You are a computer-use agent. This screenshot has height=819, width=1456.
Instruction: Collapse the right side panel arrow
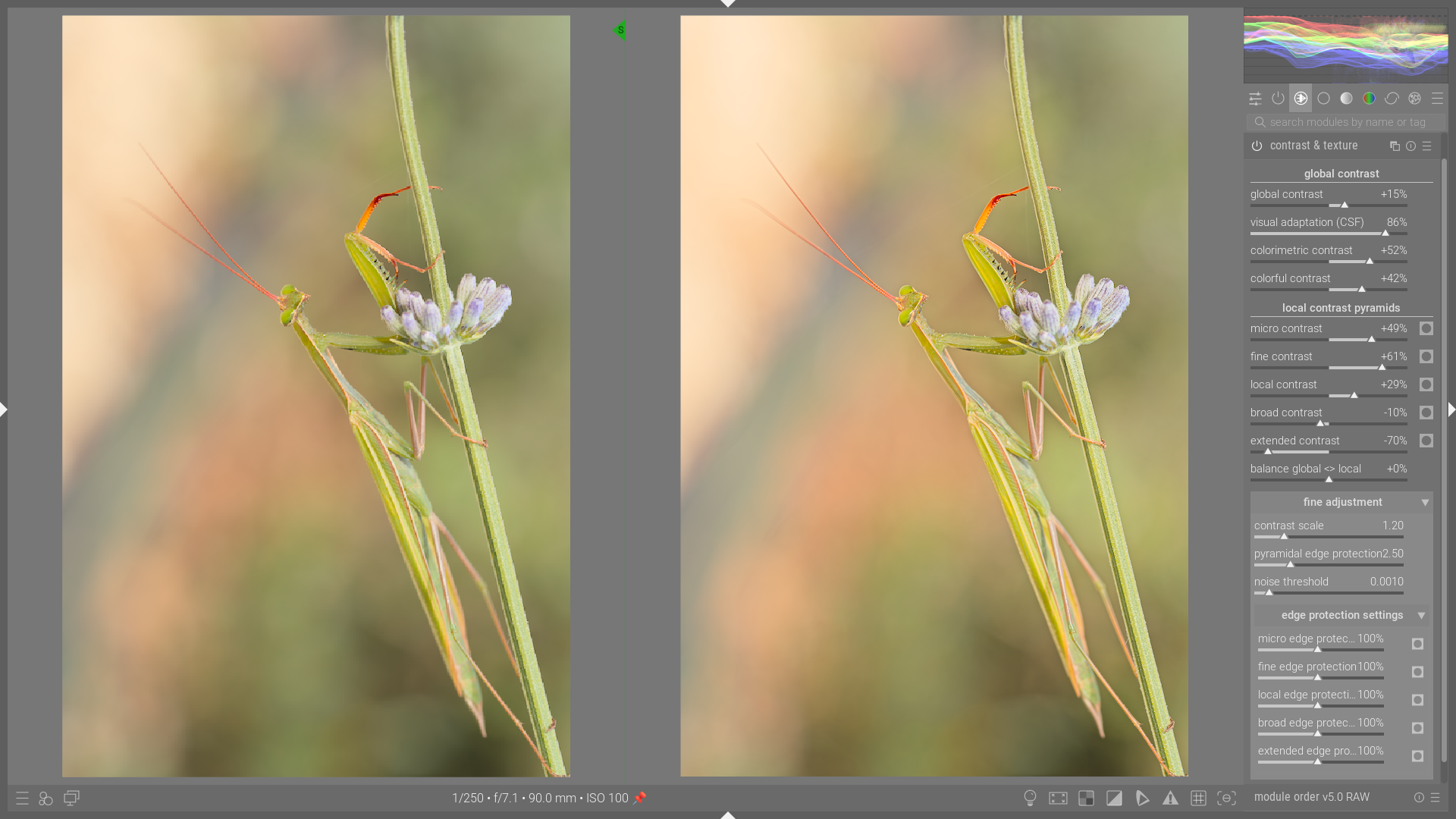point(1450,409)
